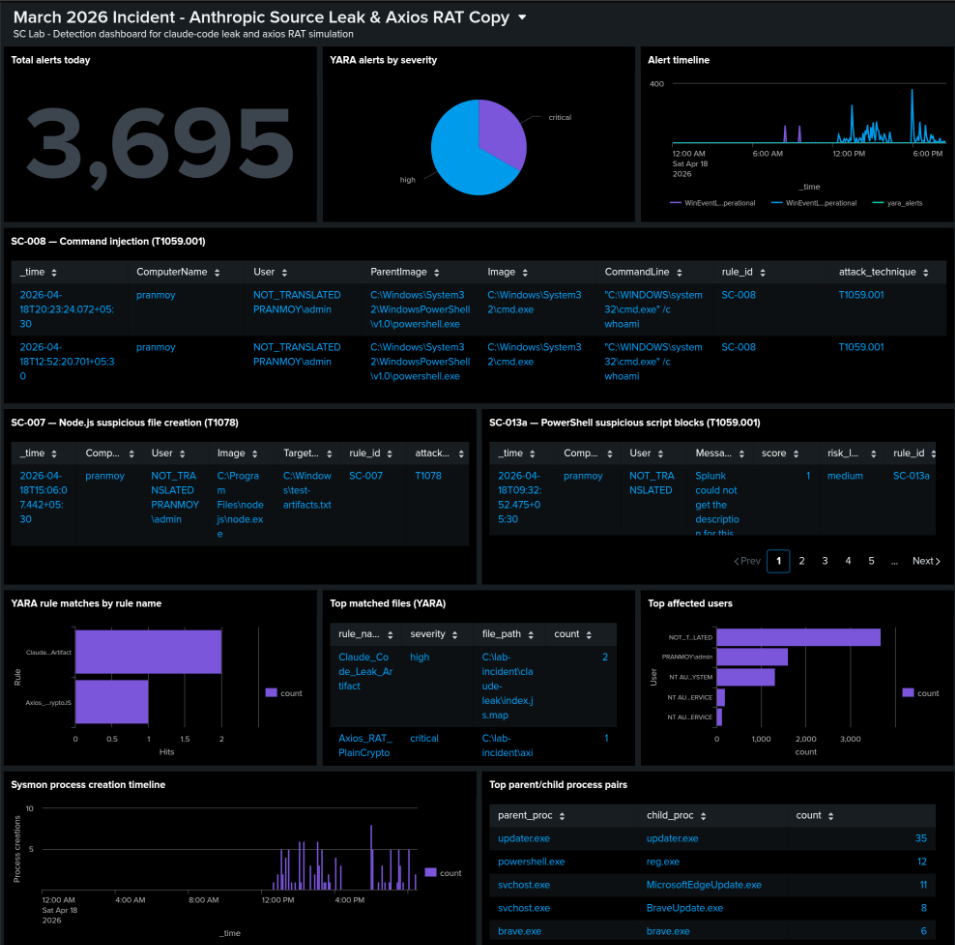Open T1059.001 link in first SC-008 row
Viewport: 955px width, 945px height.
[x=861, y=295]
